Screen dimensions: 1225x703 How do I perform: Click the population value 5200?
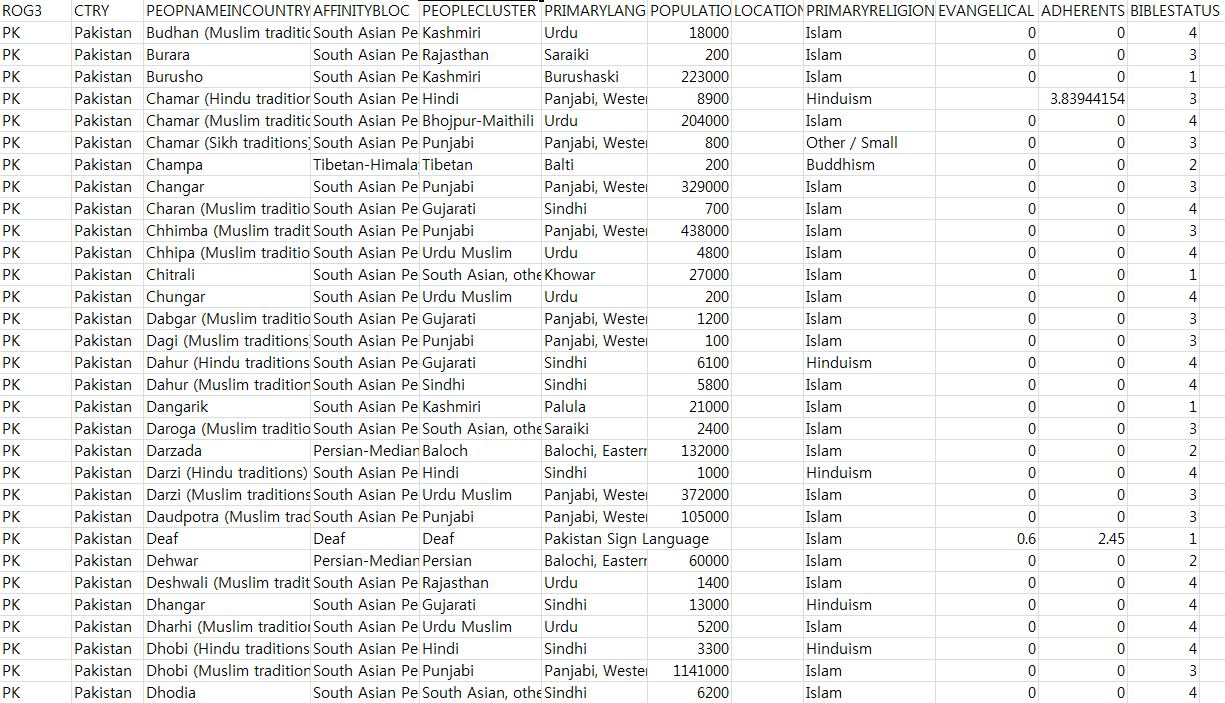tap(689, 627)
